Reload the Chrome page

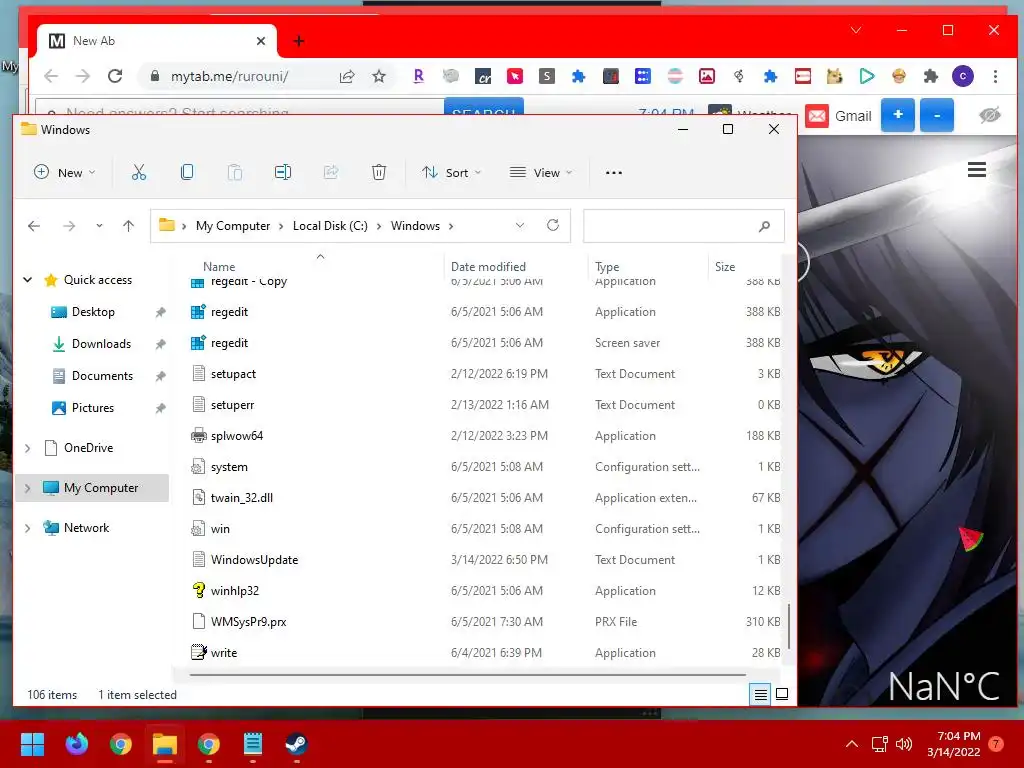tap(116, 76)
